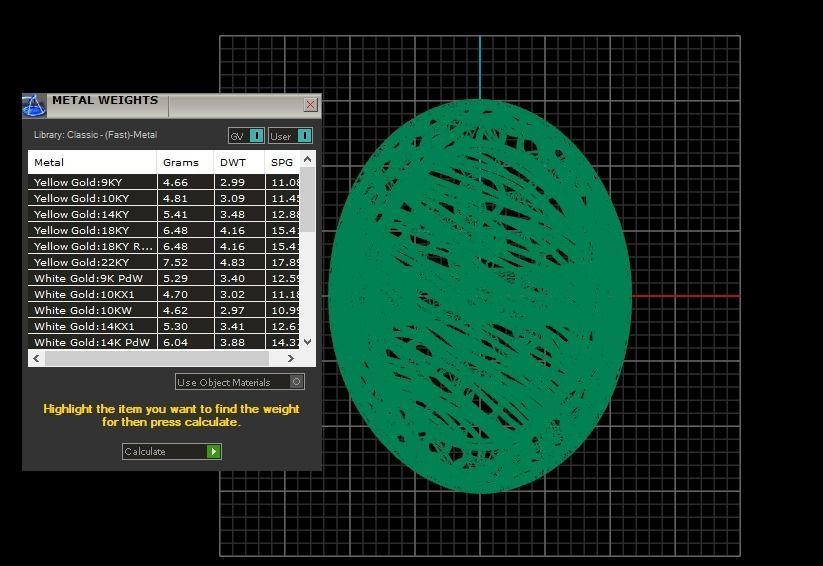The width and height of the screenshot is (823, 566).
Task: Sort by the Metal column header
Action: tap(92, 162)
